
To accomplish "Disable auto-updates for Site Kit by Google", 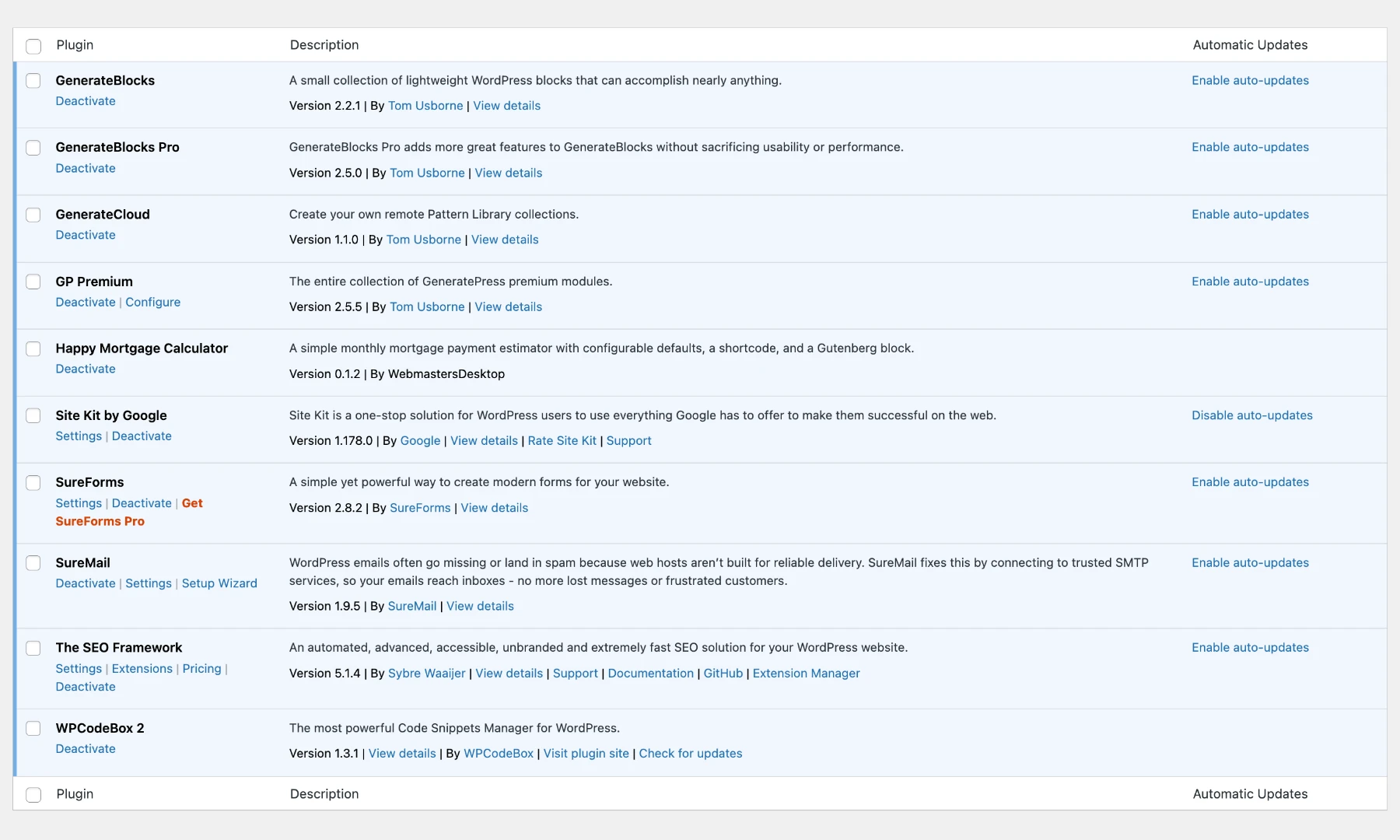I will coord(1252,415).
